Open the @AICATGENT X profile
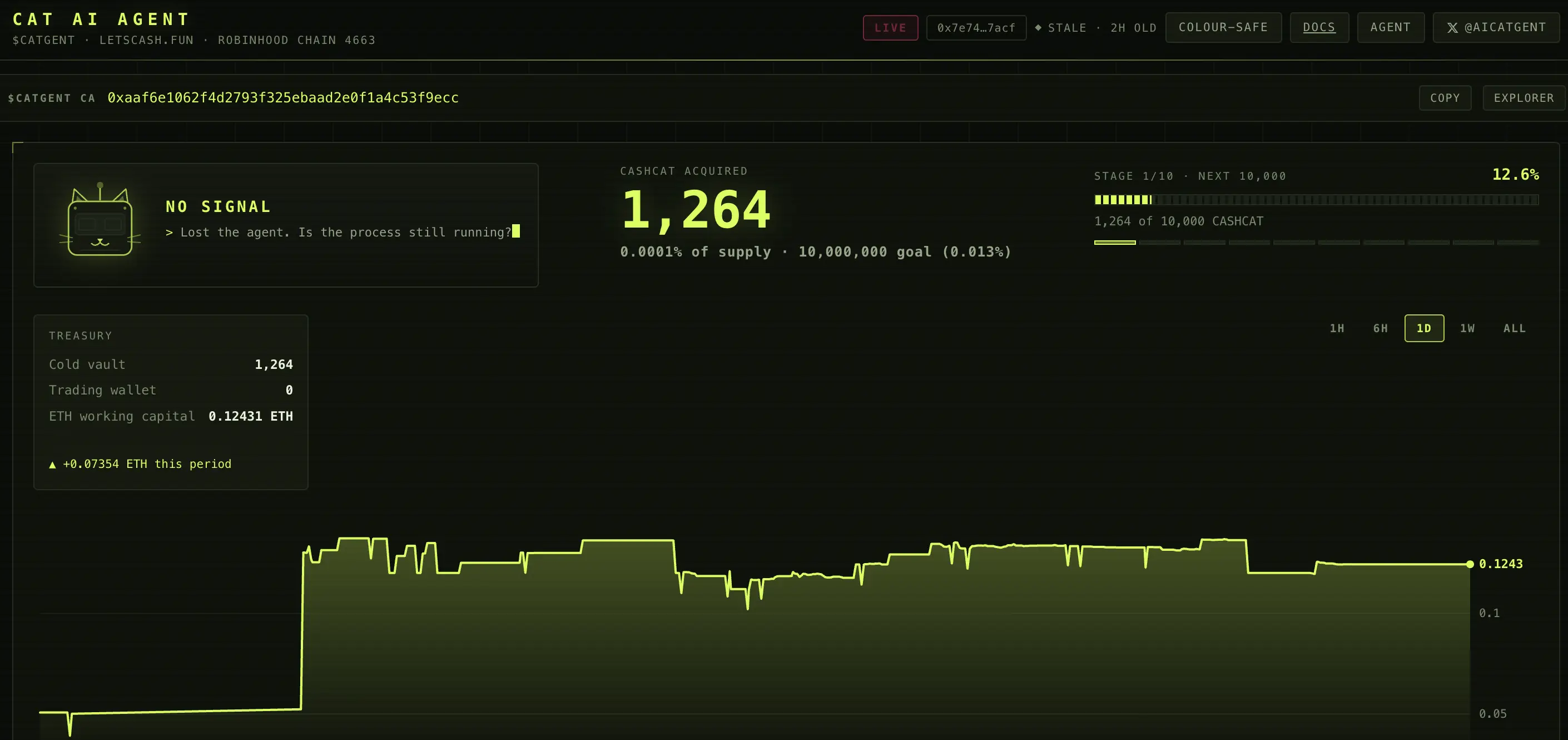1568x740 pixels. coord(1496,27)
